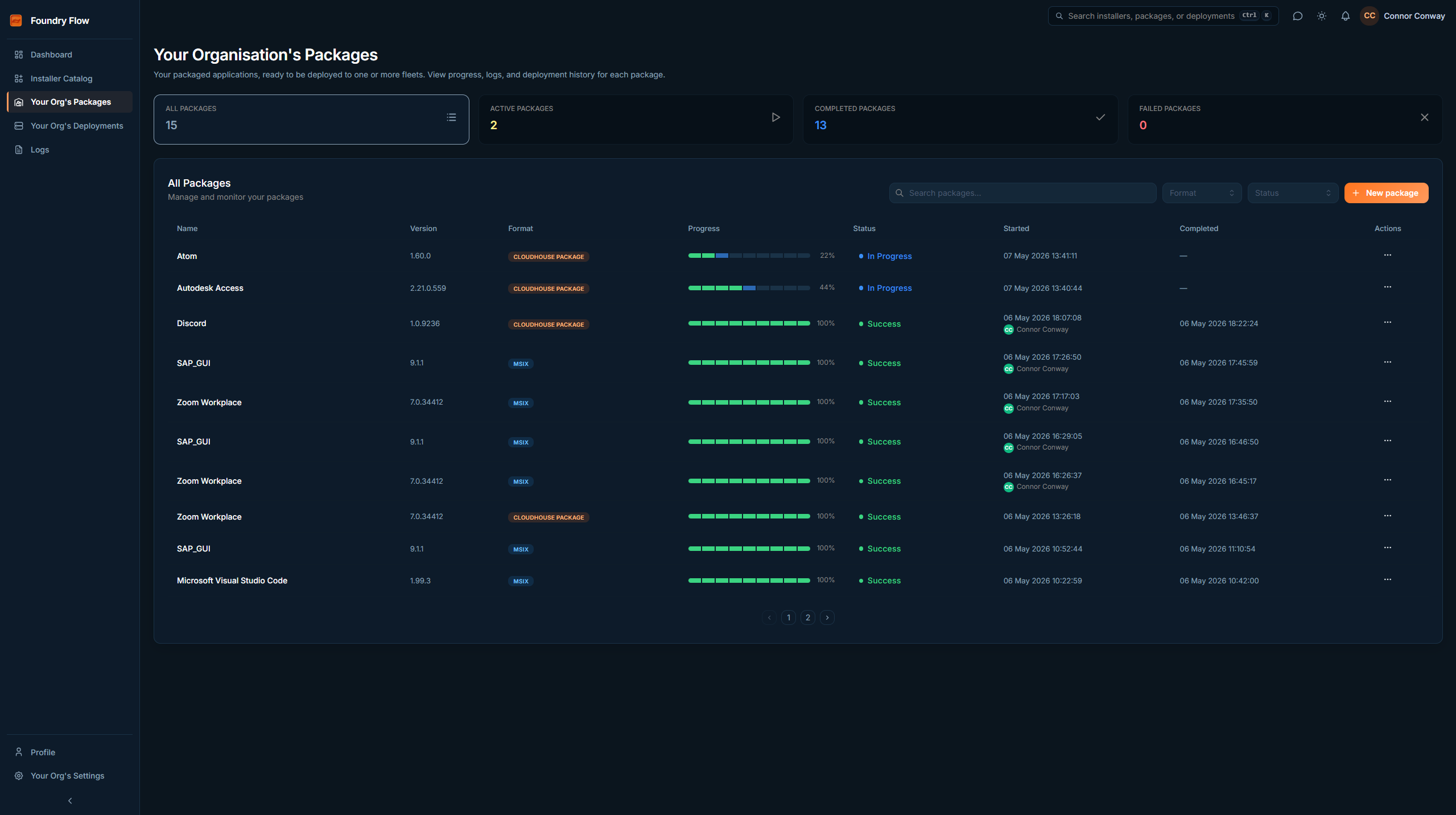This screenshot has width=1456, height=815.
Task: Focus the Search packages input field
Action: tap(1022, 193)
